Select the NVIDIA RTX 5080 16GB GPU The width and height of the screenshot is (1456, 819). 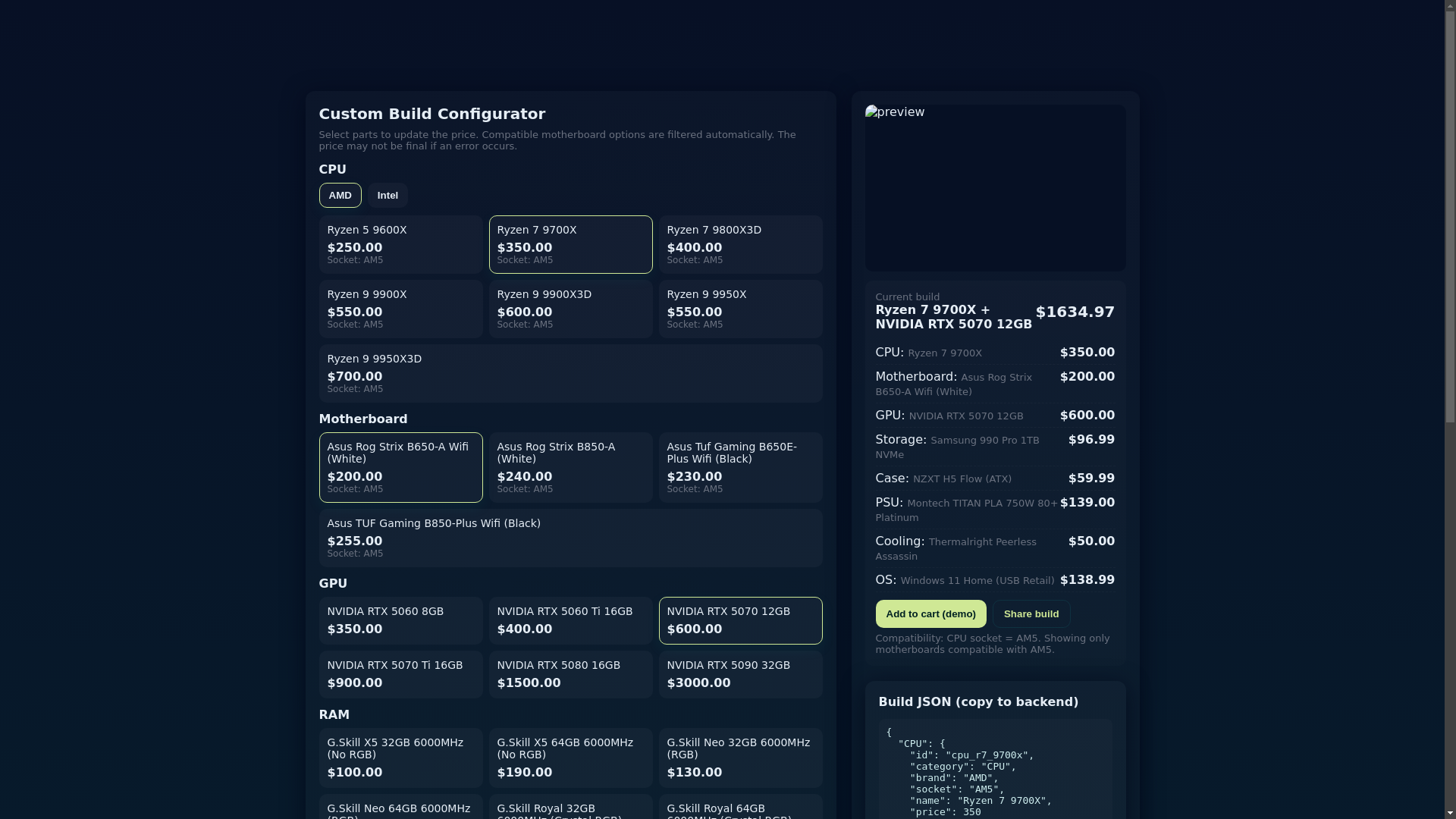[x=570, y=675]
